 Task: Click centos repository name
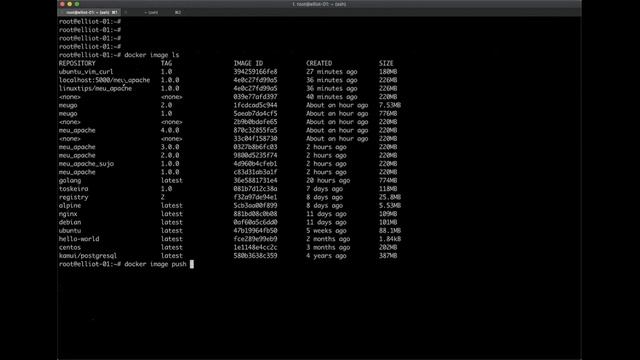pos(70,247)
